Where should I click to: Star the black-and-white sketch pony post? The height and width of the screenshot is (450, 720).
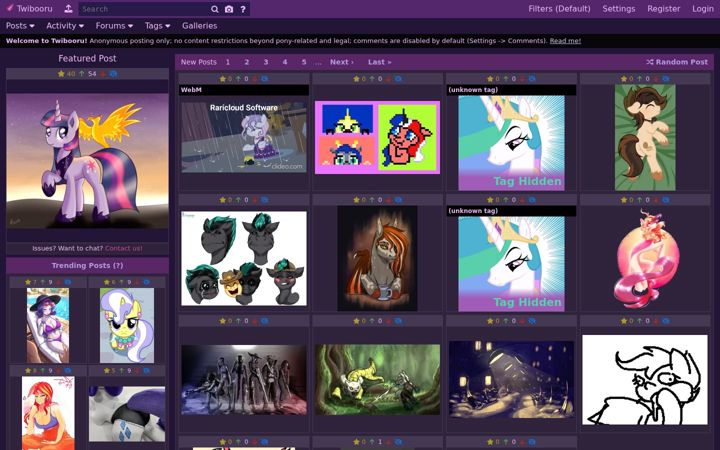[624, 321]
